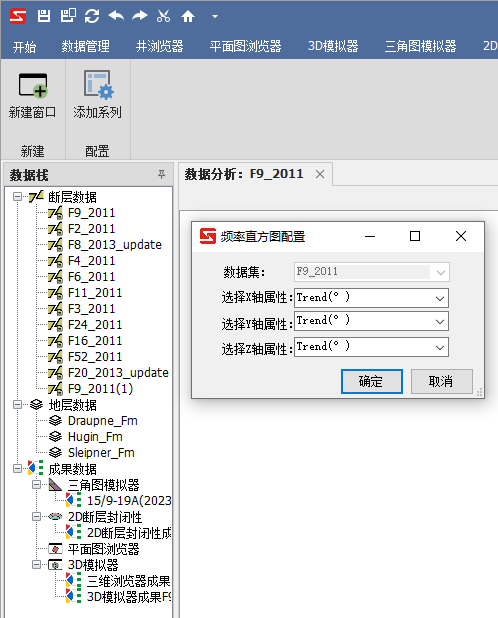The height and width of the screenshot is (618, 498).
Task: Switch to the 3D模拟器 ribbon tab
Action: click(333, 47)
